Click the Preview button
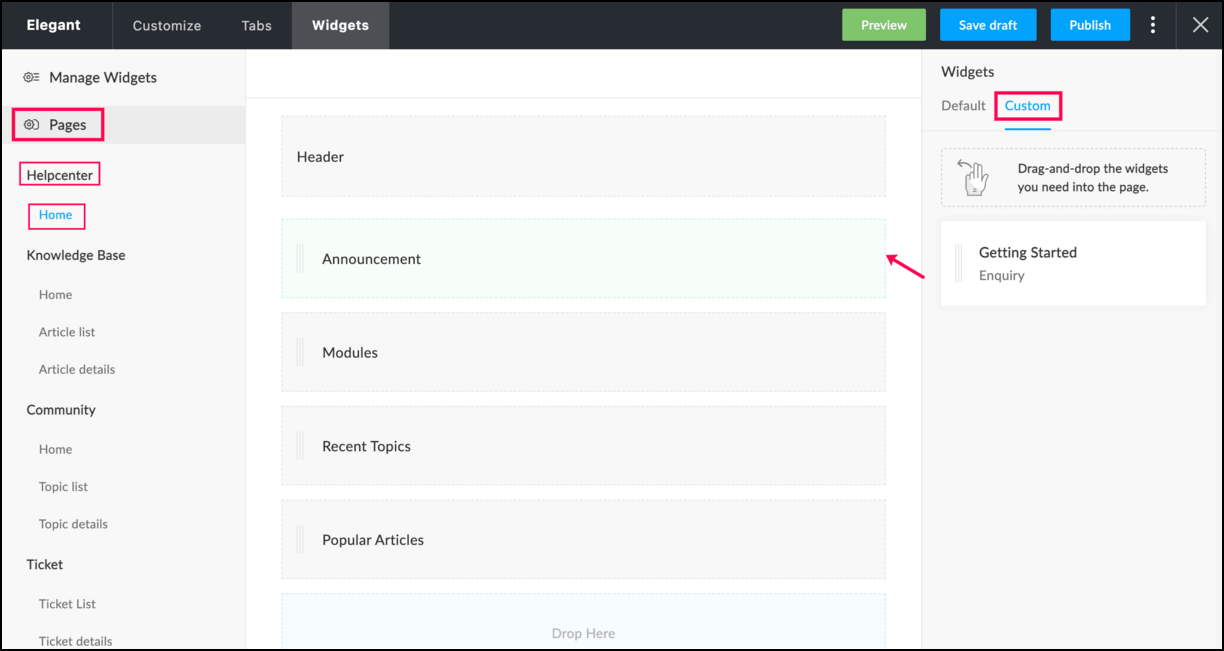Screen dimensions: 1224x651 (884, 25)
